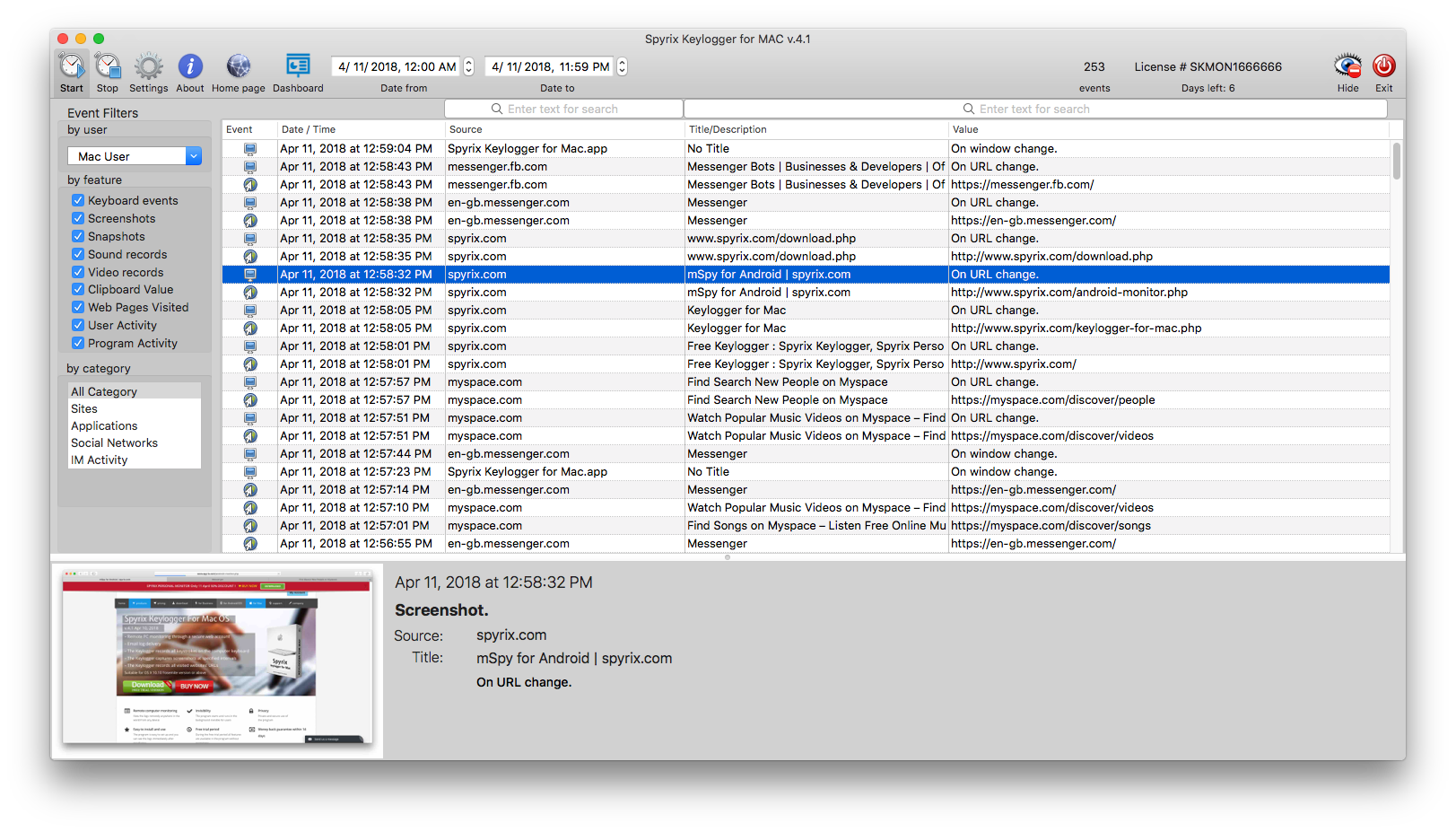Select Social Networks category
Viewport: 1456px width, 832px height.
click(x=135, y=442)
